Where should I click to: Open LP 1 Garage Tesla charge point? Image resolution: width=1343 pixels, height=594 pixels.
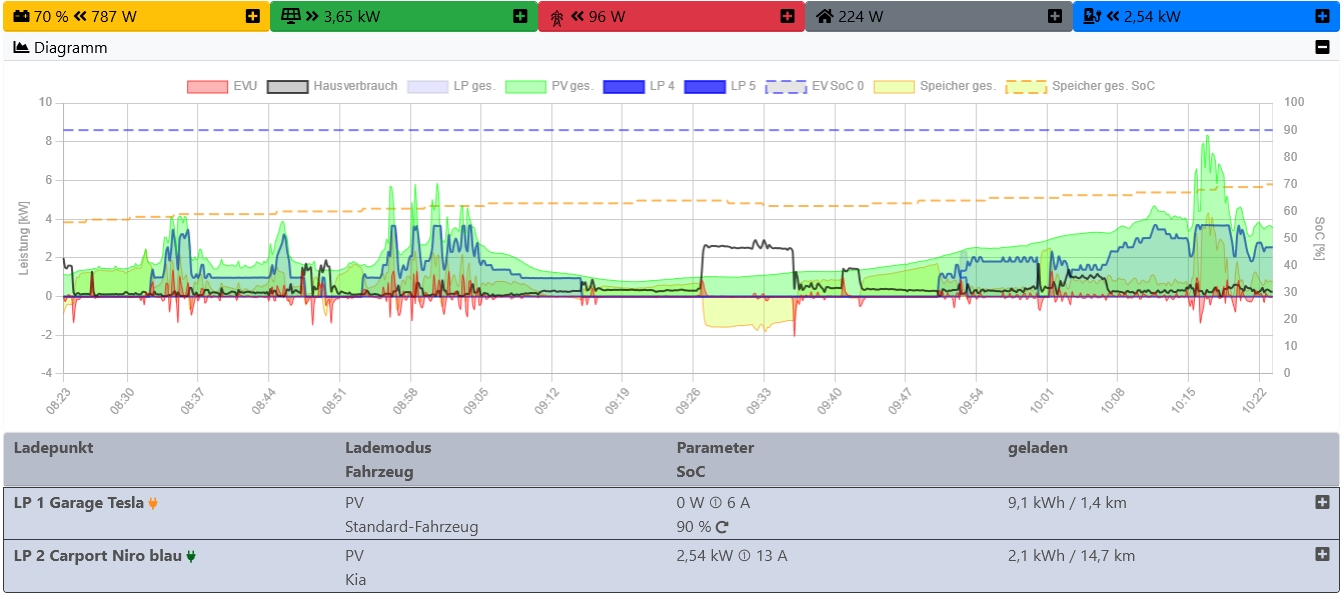click(79, 503)
